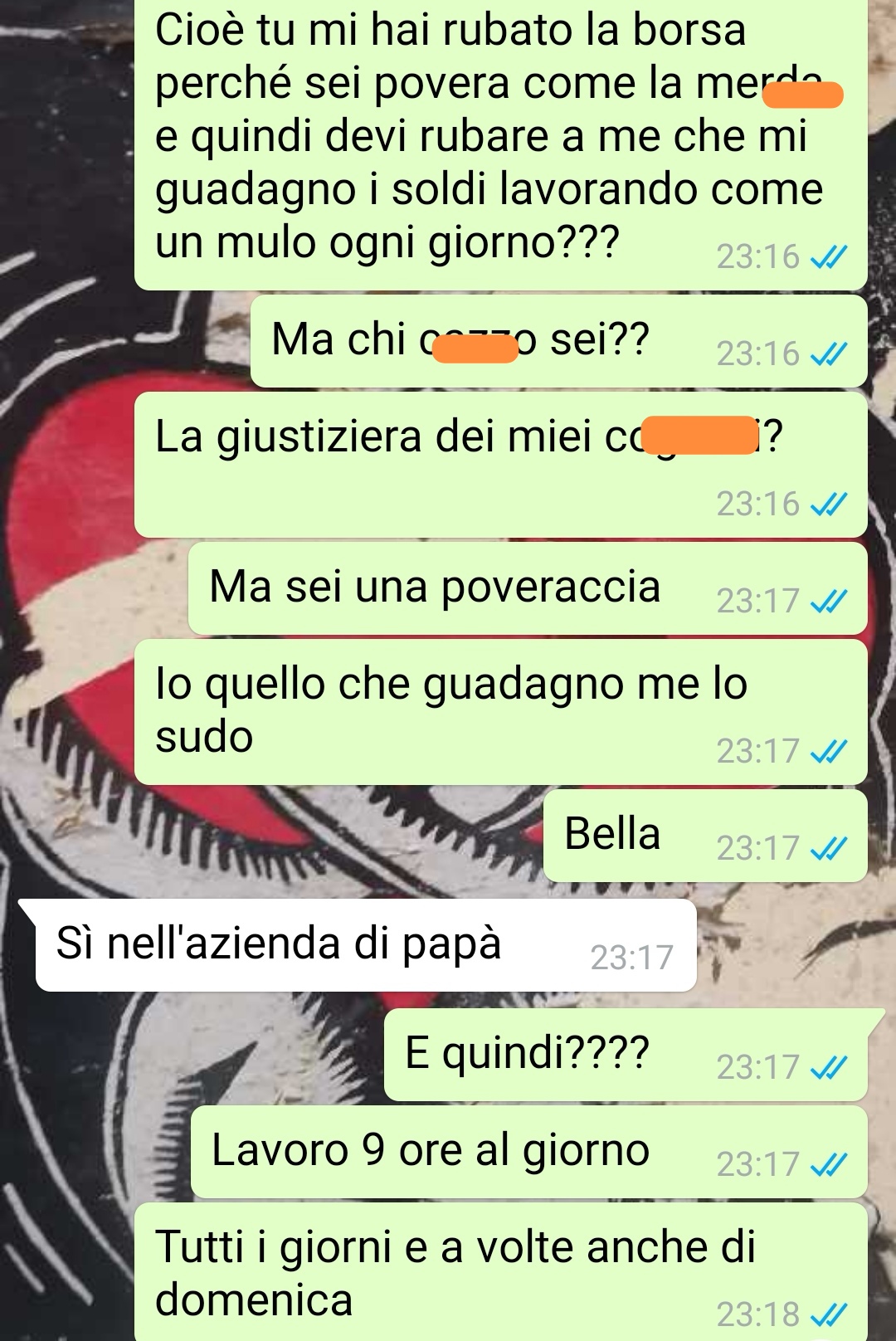896x1341 pixels.
Task: Select the "Io quello che guadagno me lo sudo" message
Action: tap(501, 712)
